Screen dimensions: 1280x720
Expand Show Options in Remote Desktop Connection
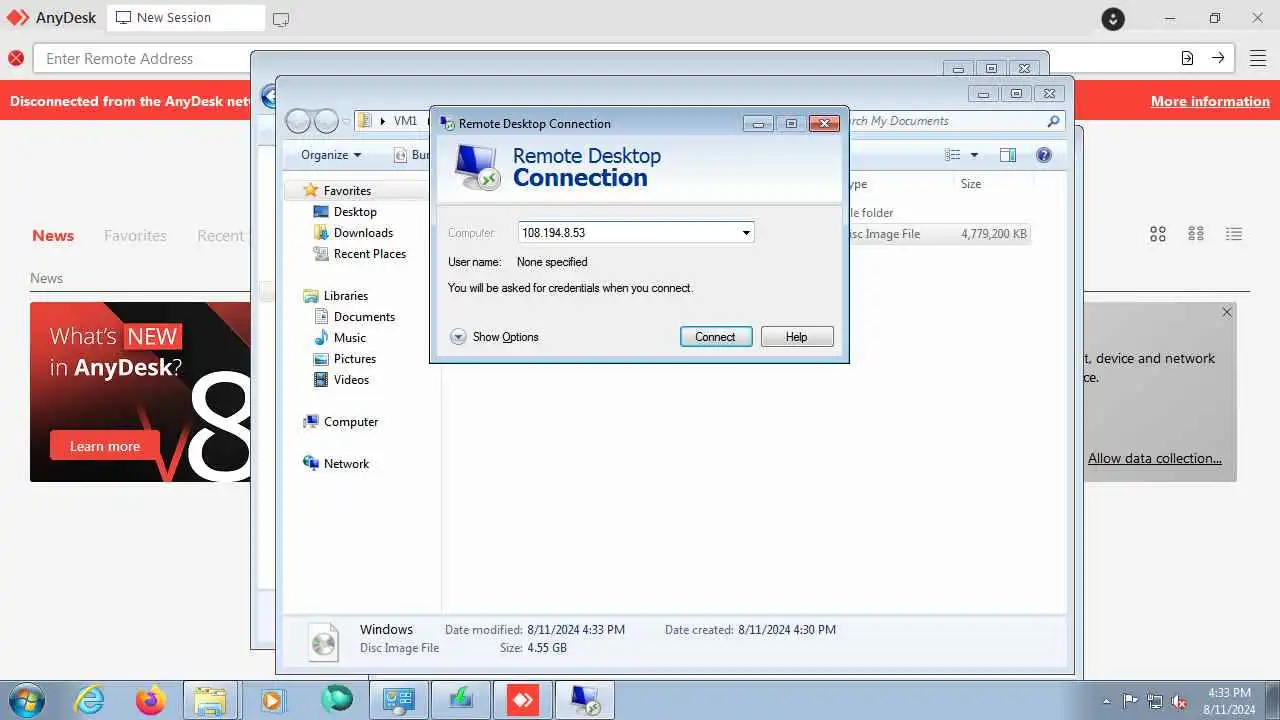click(494, 337)
